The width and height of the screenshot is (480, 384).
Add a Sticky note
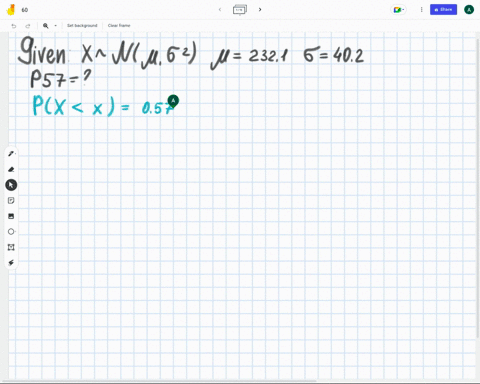click(11, 200)
